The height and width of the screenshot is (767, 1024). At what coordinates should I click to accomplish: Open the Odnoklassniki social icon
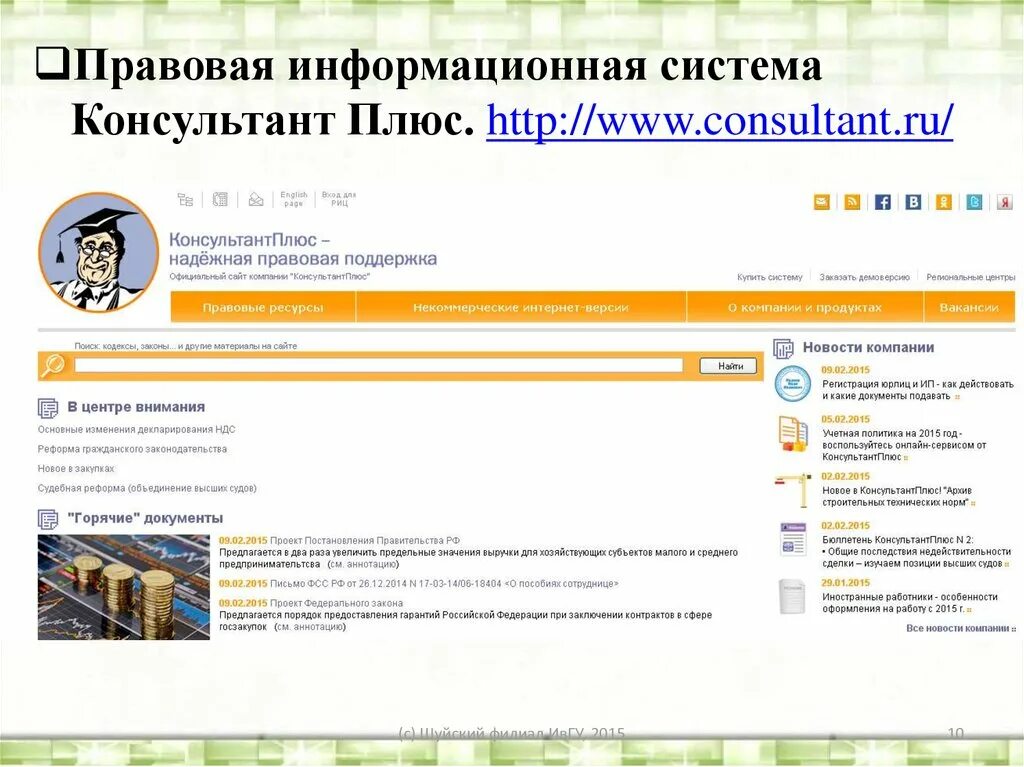coord(944,202)
